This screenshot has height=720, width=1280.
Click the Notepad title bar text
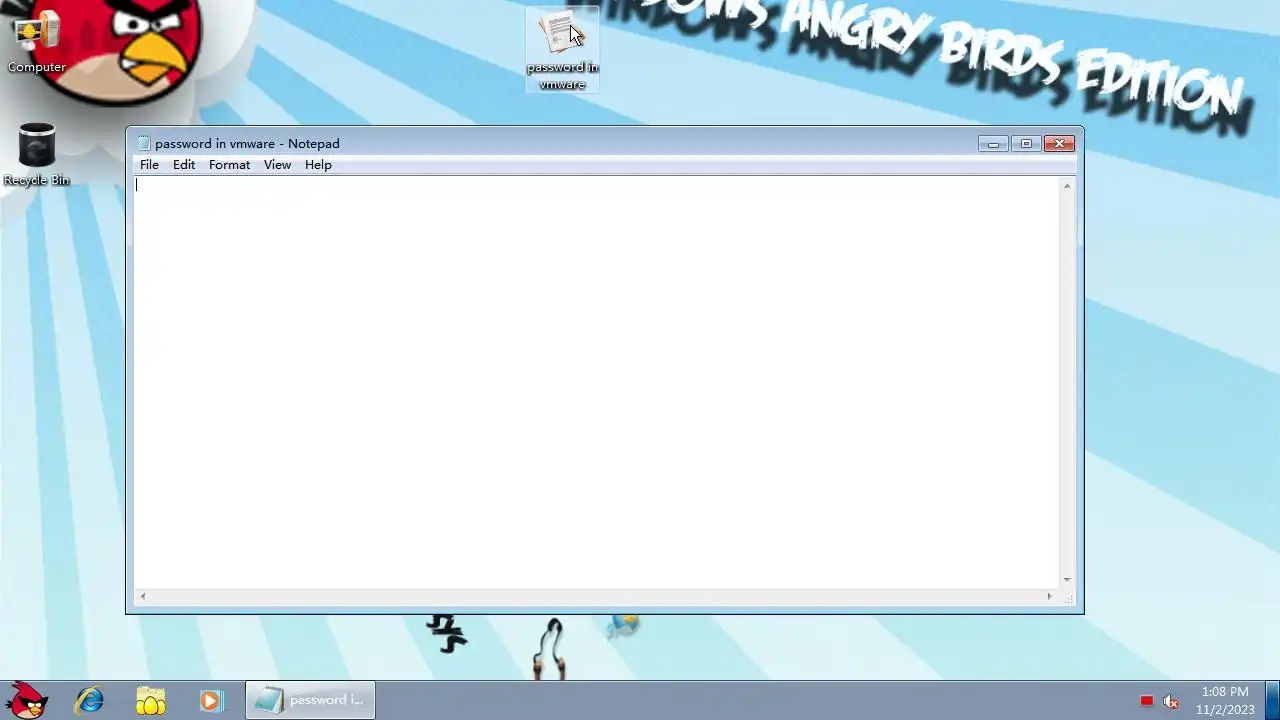tap(247, 144)
